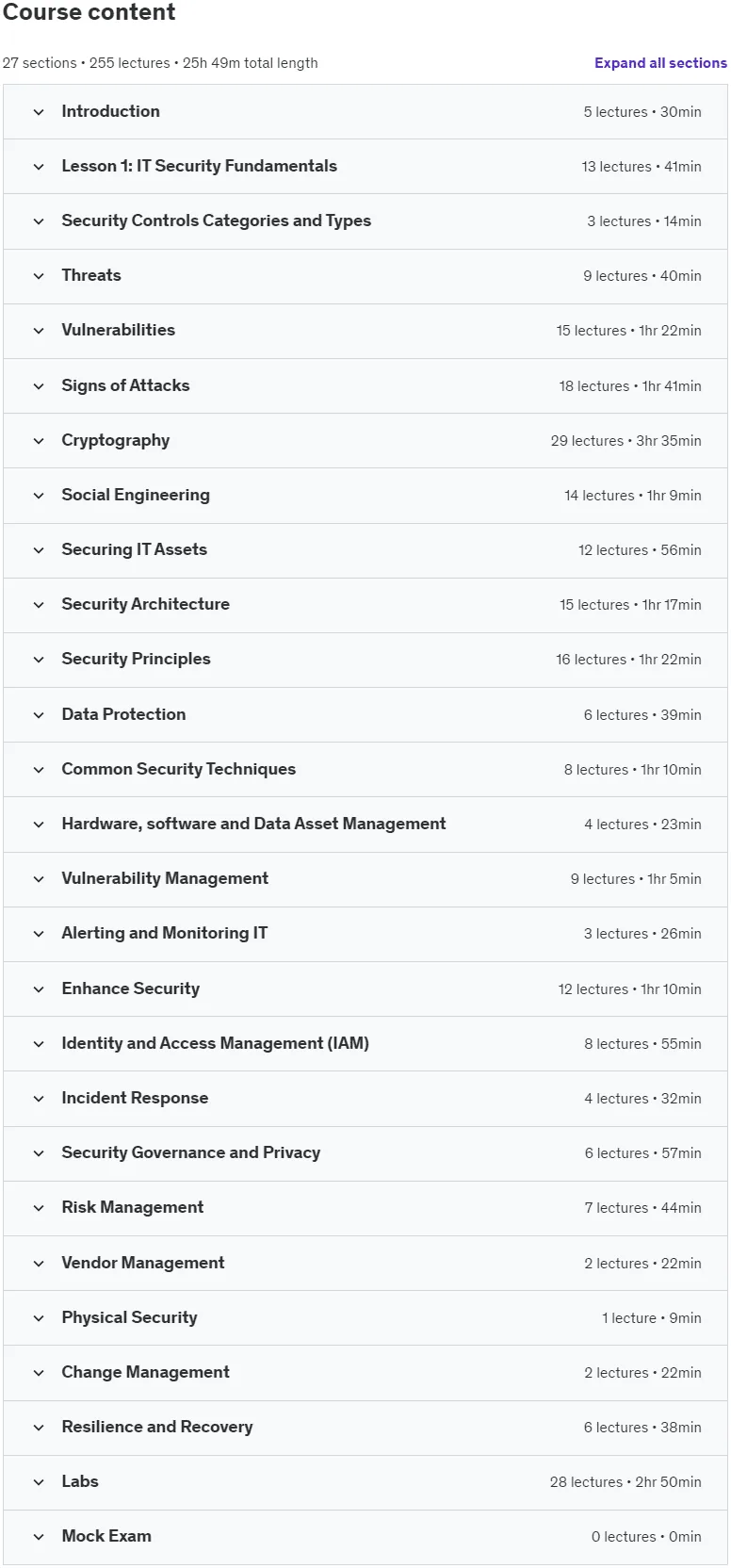Viewport: 731px width, 1568px height.
Task: Click chevron icon beside Physical Security
Action: click(x=39, y=1318)
